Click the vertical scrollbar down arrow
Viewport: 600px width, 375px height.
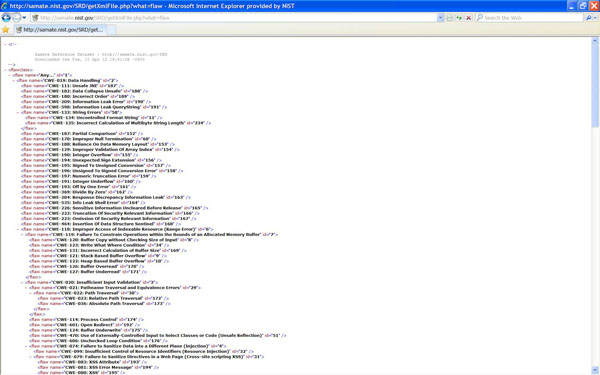click(595, 370)
